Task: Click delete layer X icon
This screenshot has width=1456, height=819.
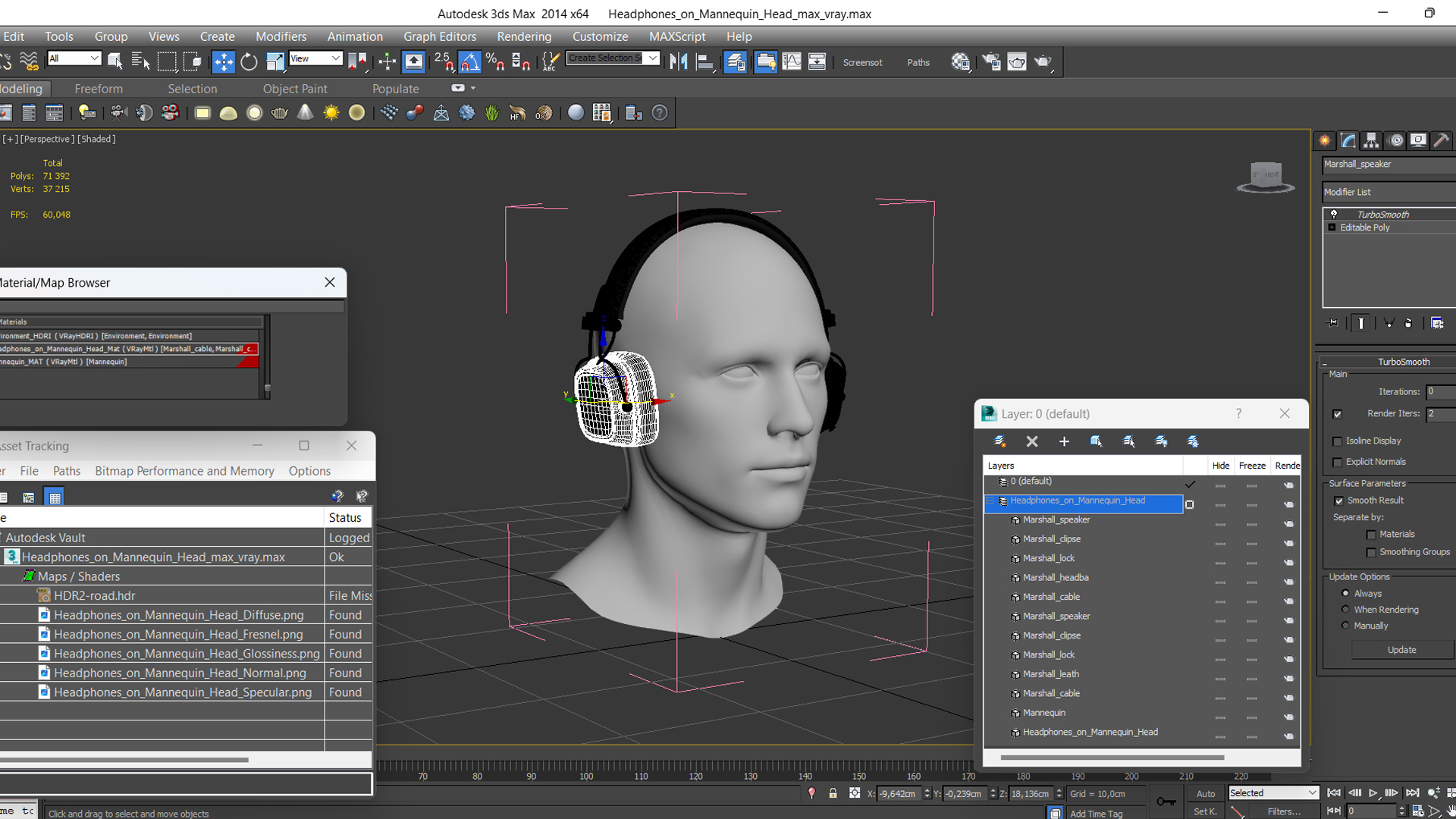Action: point(1032,441)
